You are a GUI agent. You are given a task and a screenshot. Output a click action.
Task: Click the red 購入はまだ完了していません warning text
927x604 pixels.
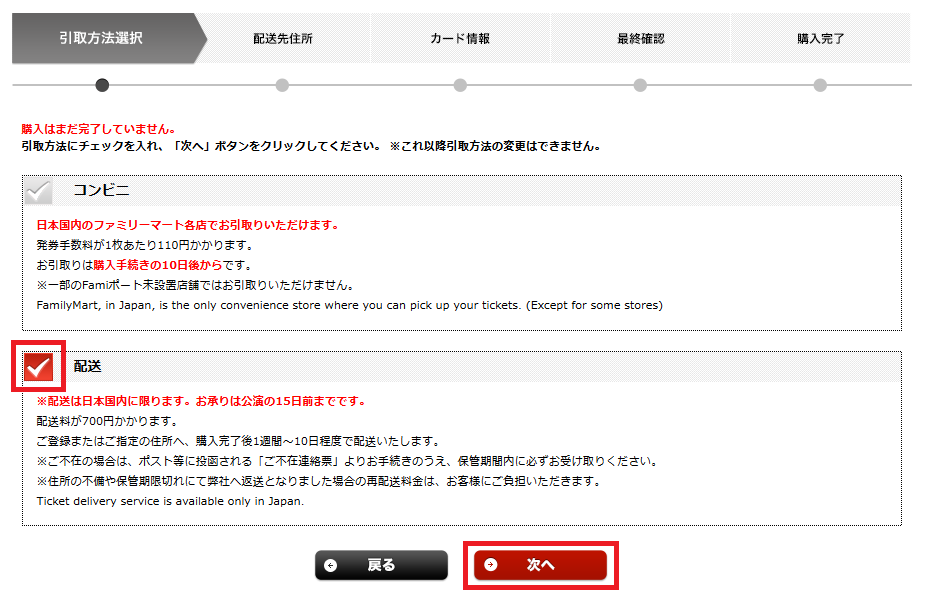point(99,129)
